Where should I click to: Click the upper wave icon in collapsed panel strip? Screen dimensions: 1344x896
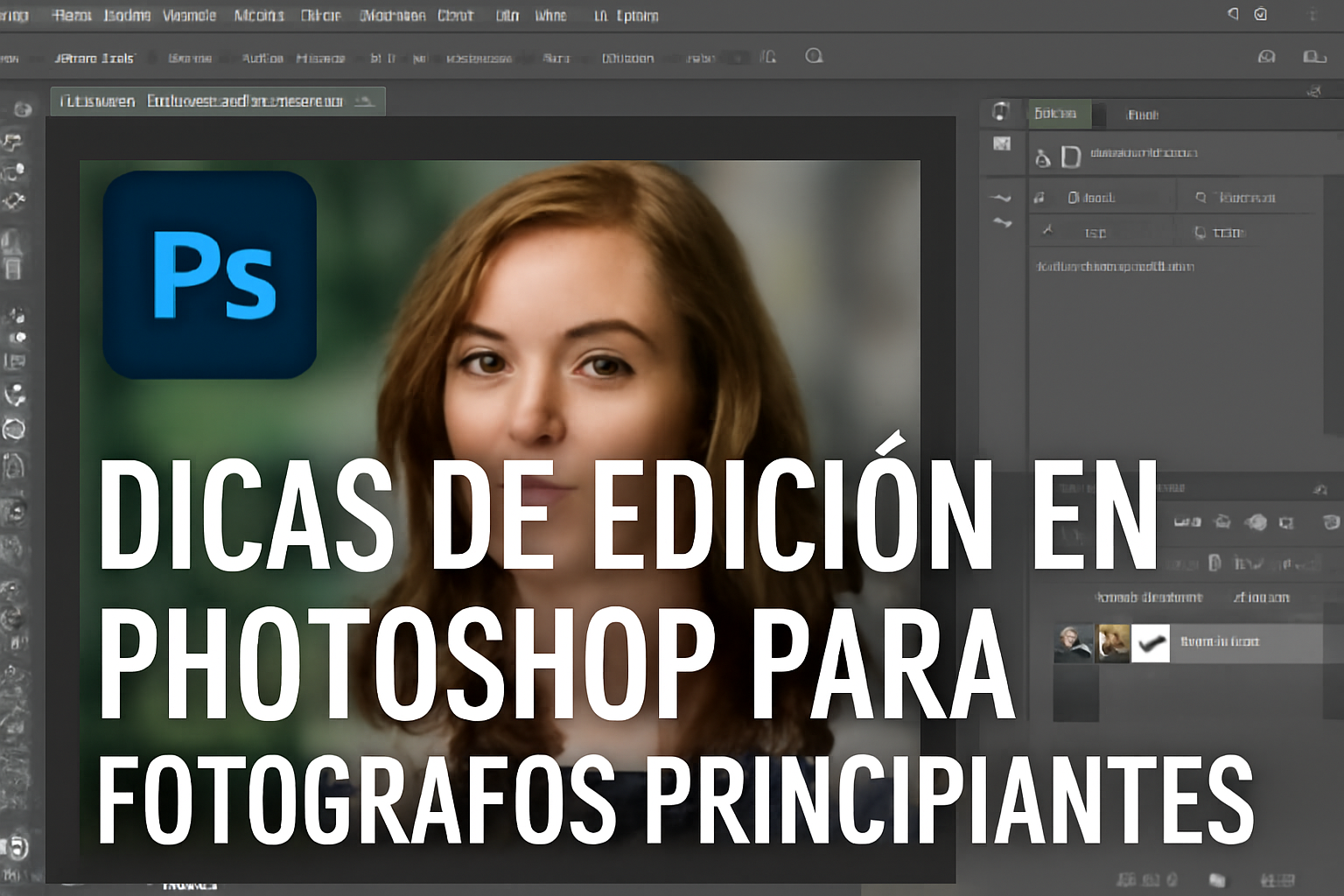coord(1002,198)
